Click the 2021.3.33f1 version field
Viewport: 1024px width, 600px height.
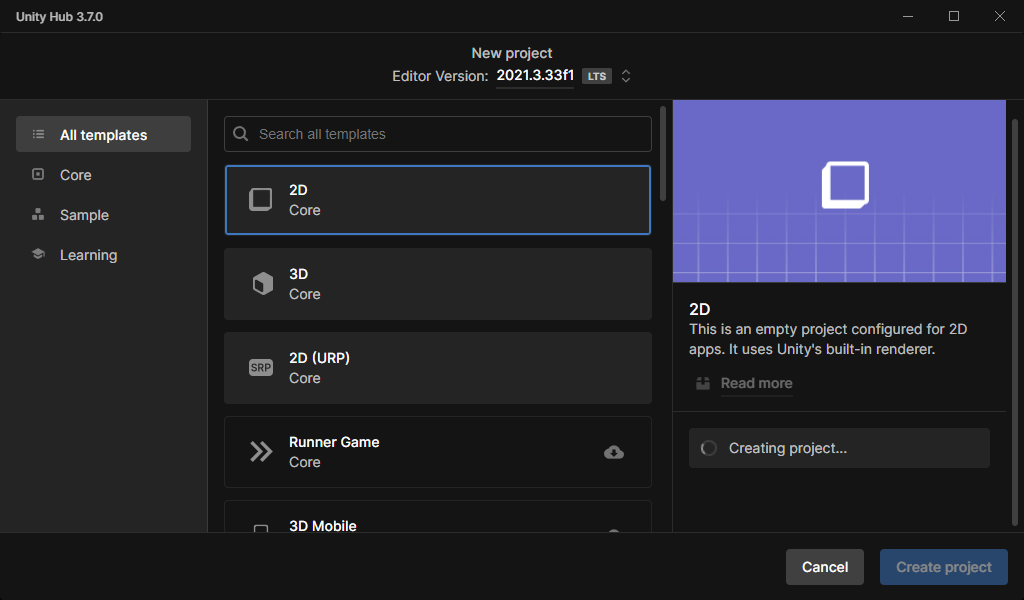click(535, 76)
